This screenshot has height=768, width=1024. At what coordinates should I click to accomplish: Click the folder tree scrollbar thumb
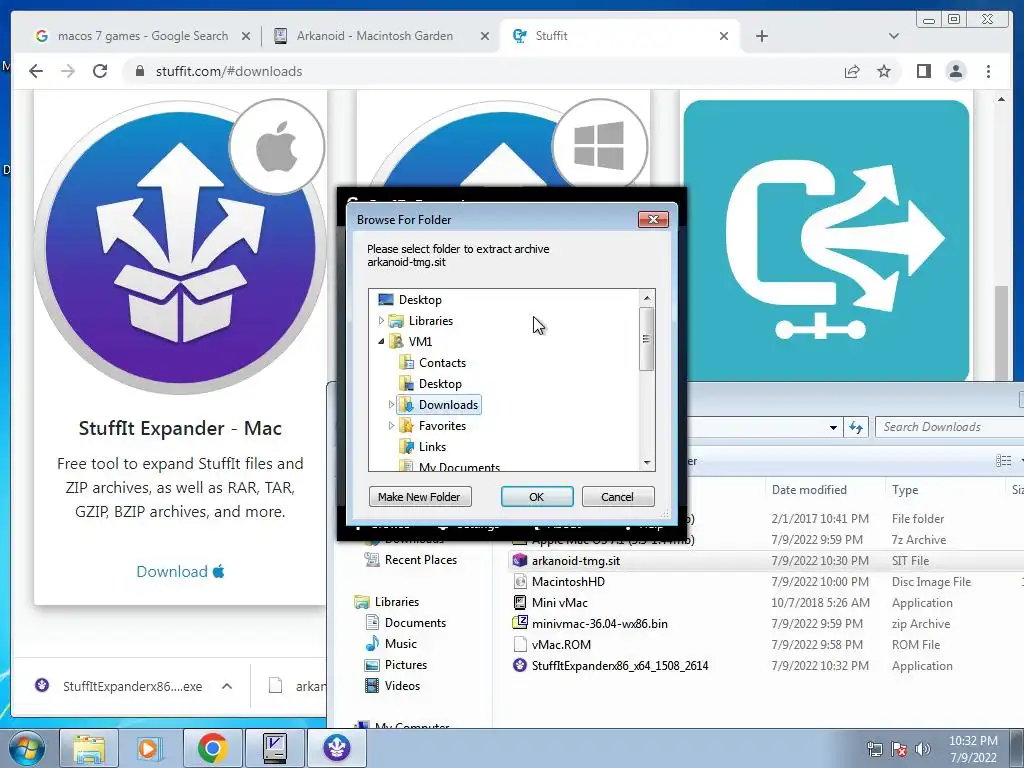(x=647, y=339)
